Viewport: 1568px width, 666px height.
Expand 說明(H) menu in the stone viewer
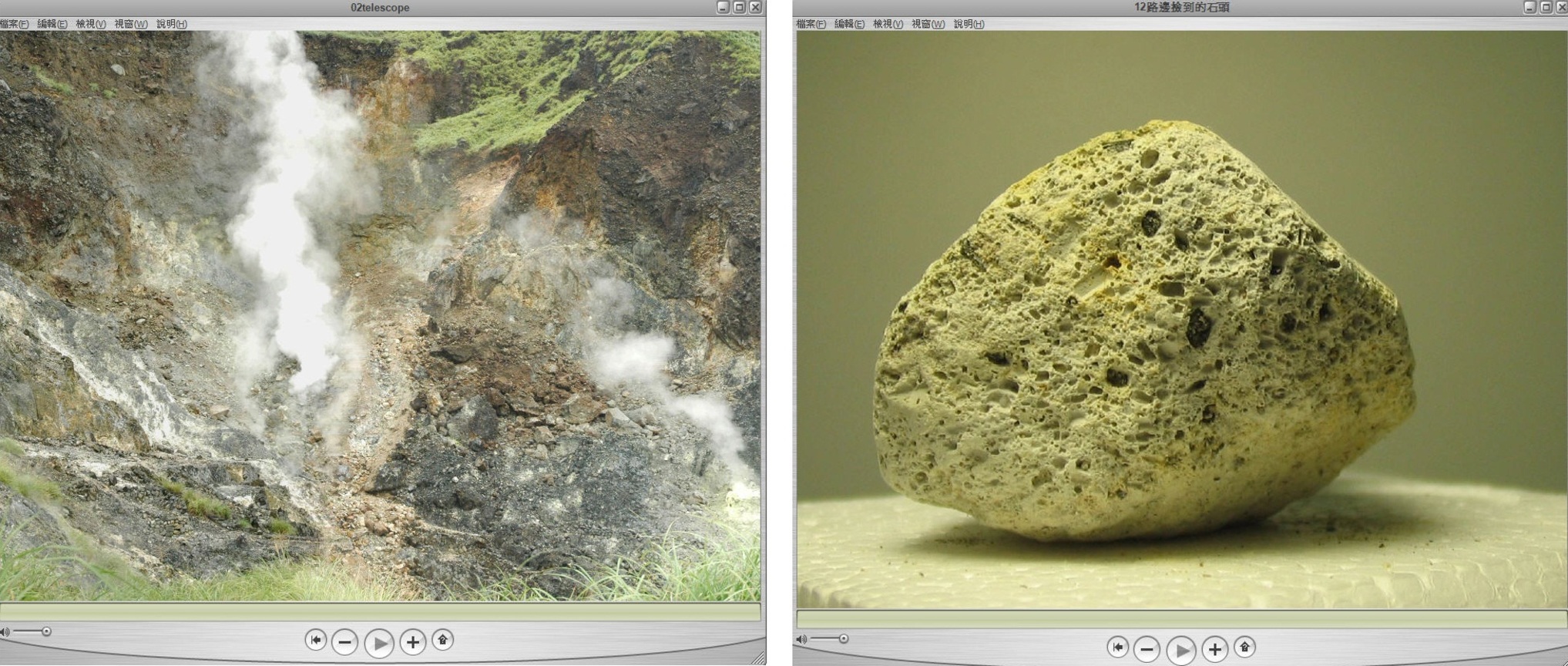[x=969, y=24]
